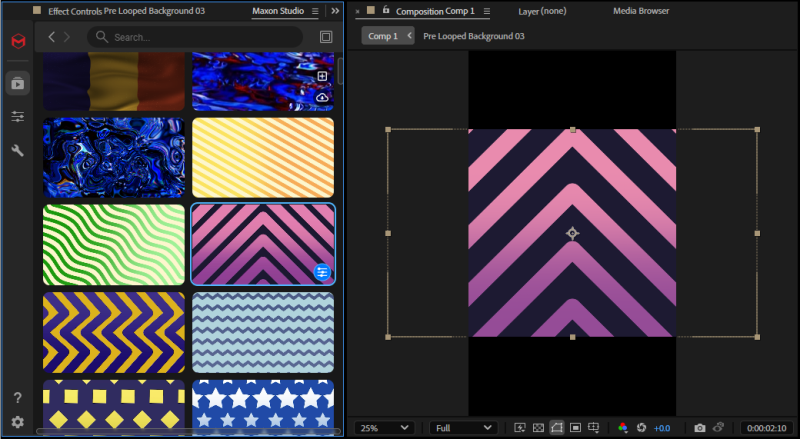The height and width of the screenshot is (439, 800).
Task: Open the Maxon Studio sliders controls panel
Action: click(18, 117)
